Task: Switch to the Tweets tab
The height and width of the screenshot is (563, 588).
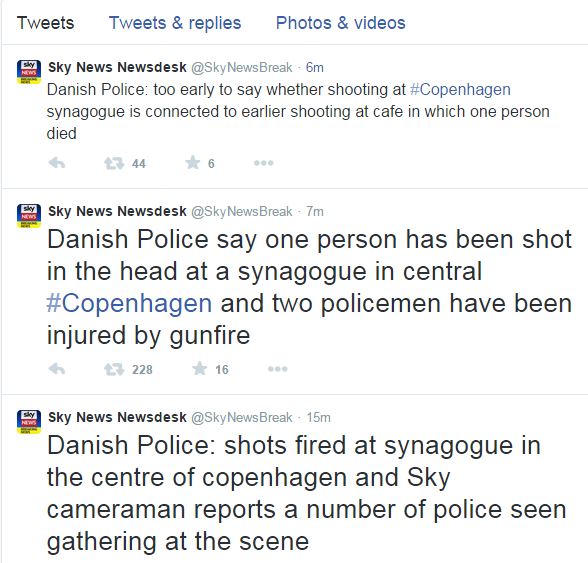Action: pos(45,23)
